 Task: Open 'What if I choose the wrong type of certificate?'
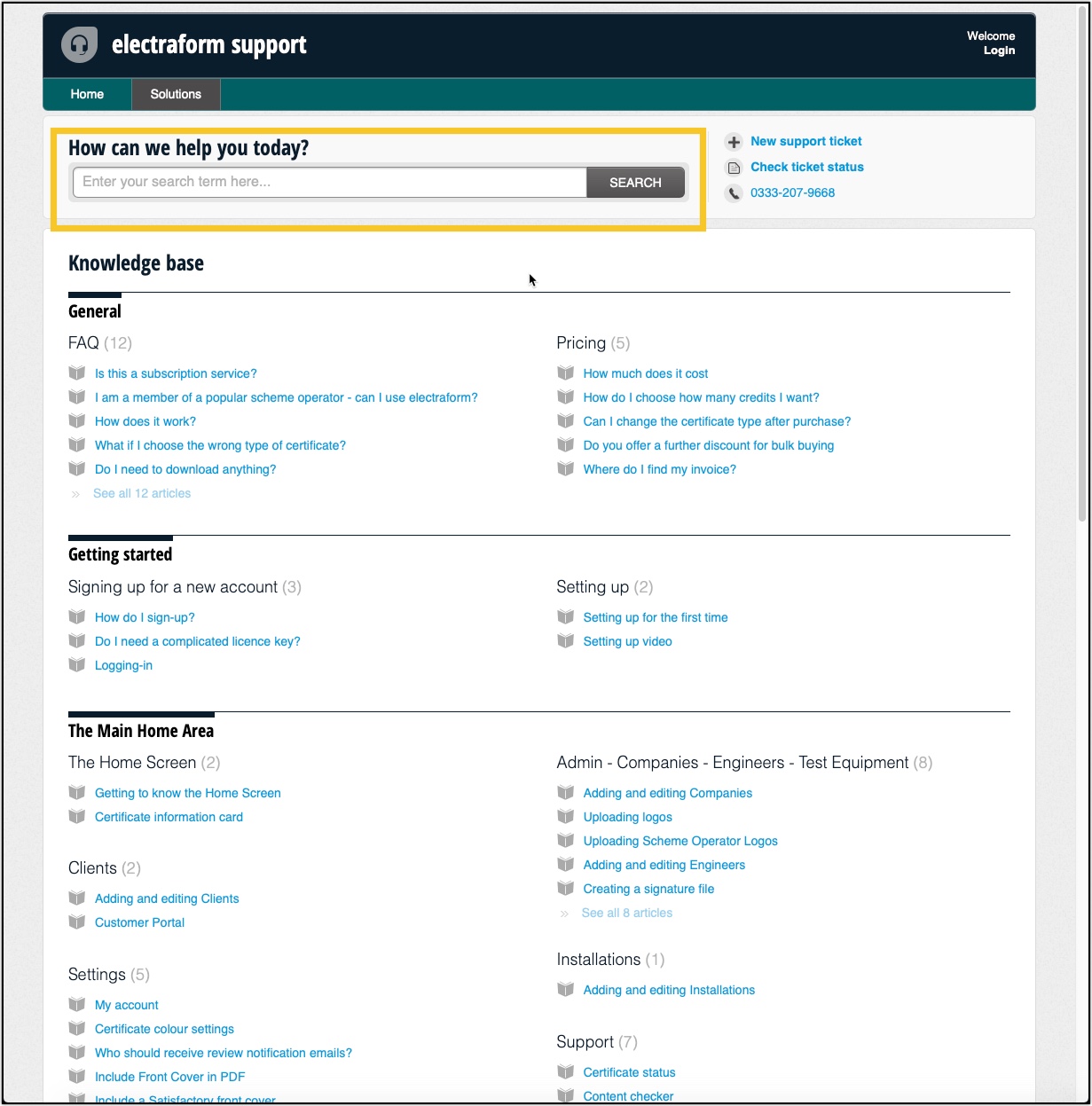pos(220,445)
